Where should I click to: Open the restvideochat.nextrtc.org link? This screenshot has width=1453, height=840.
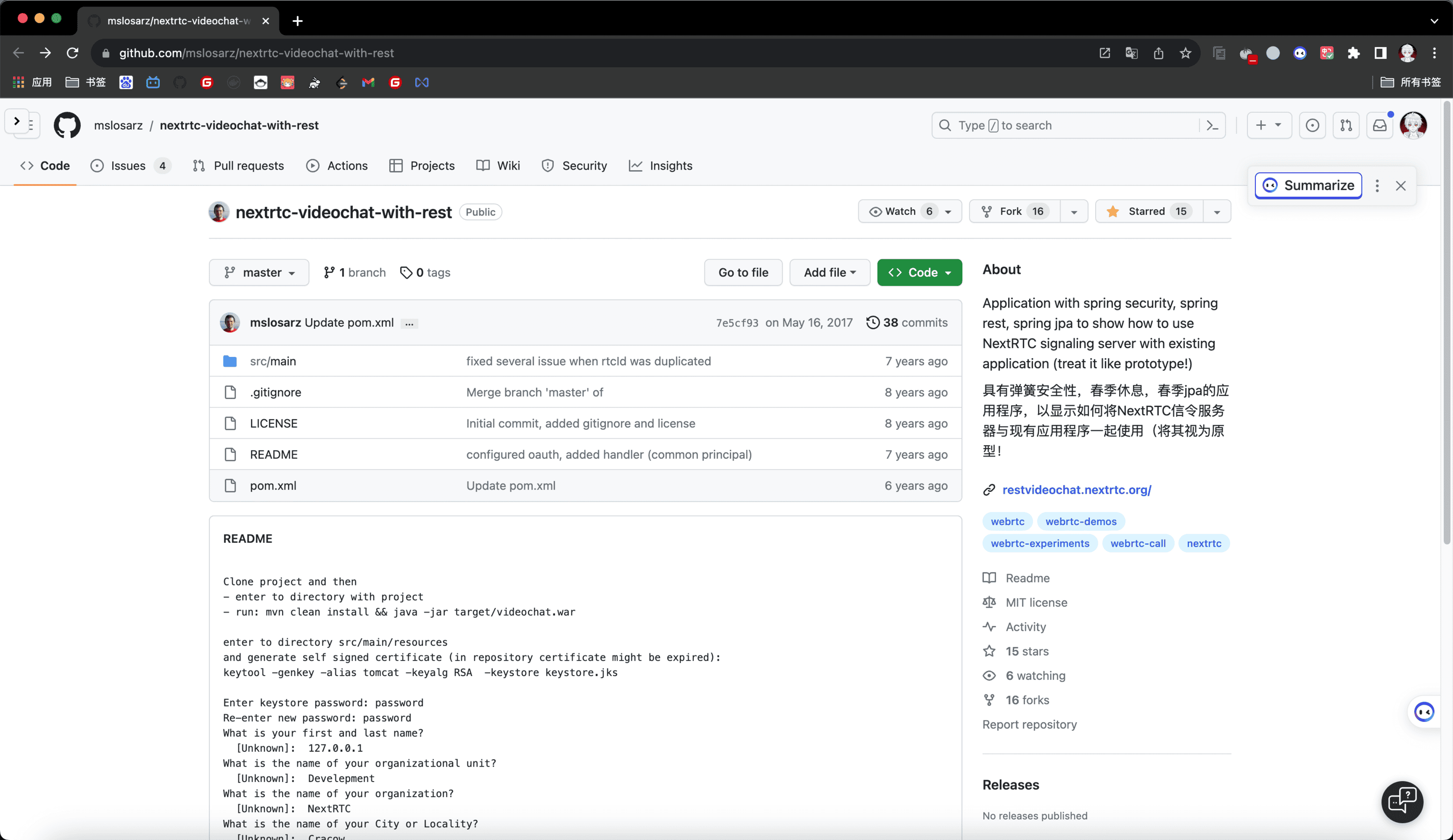(x=1076, y=490)
